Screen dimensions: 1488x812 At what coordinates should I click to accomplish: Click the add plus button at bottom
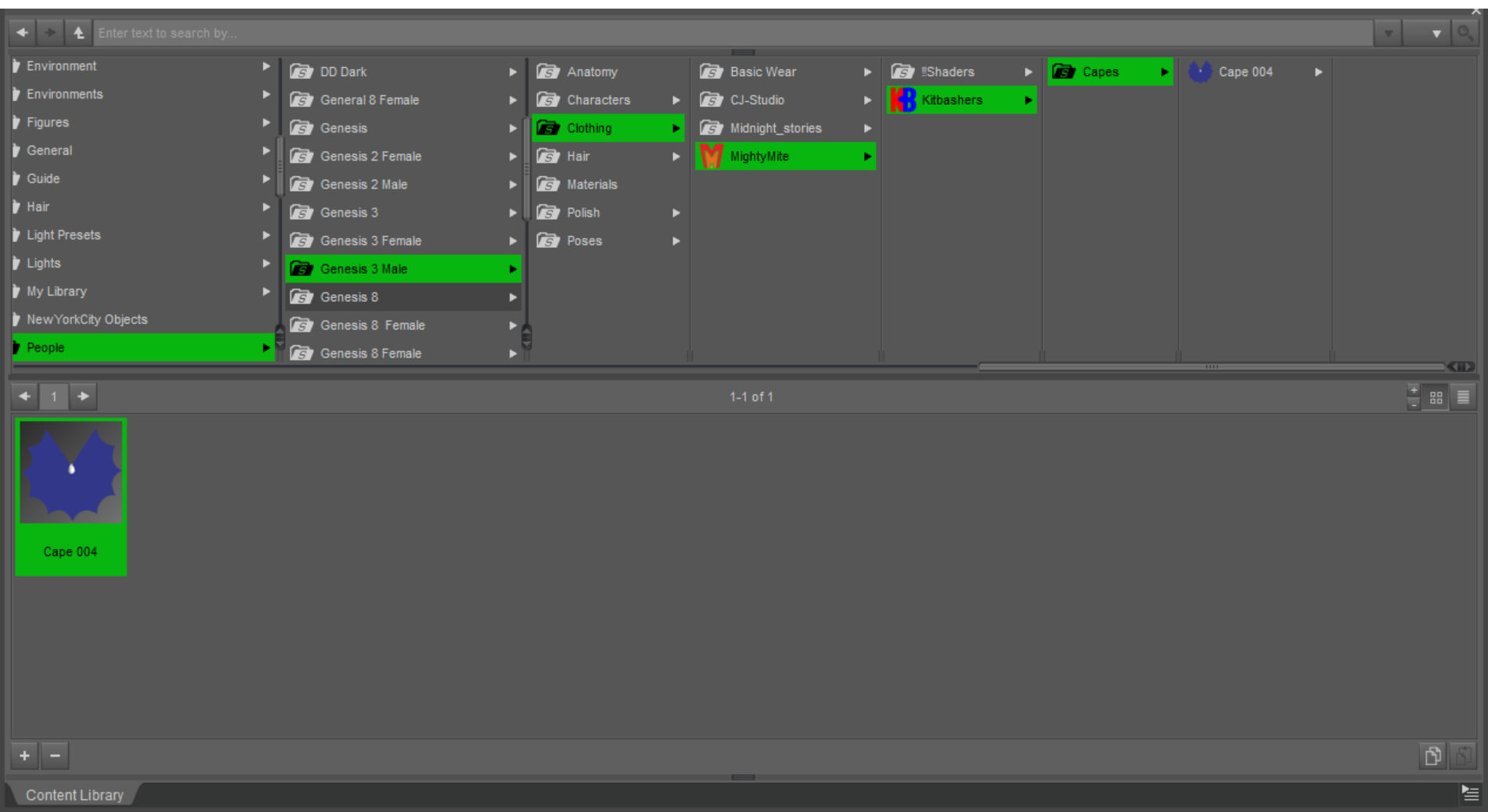tap(25, 756)
